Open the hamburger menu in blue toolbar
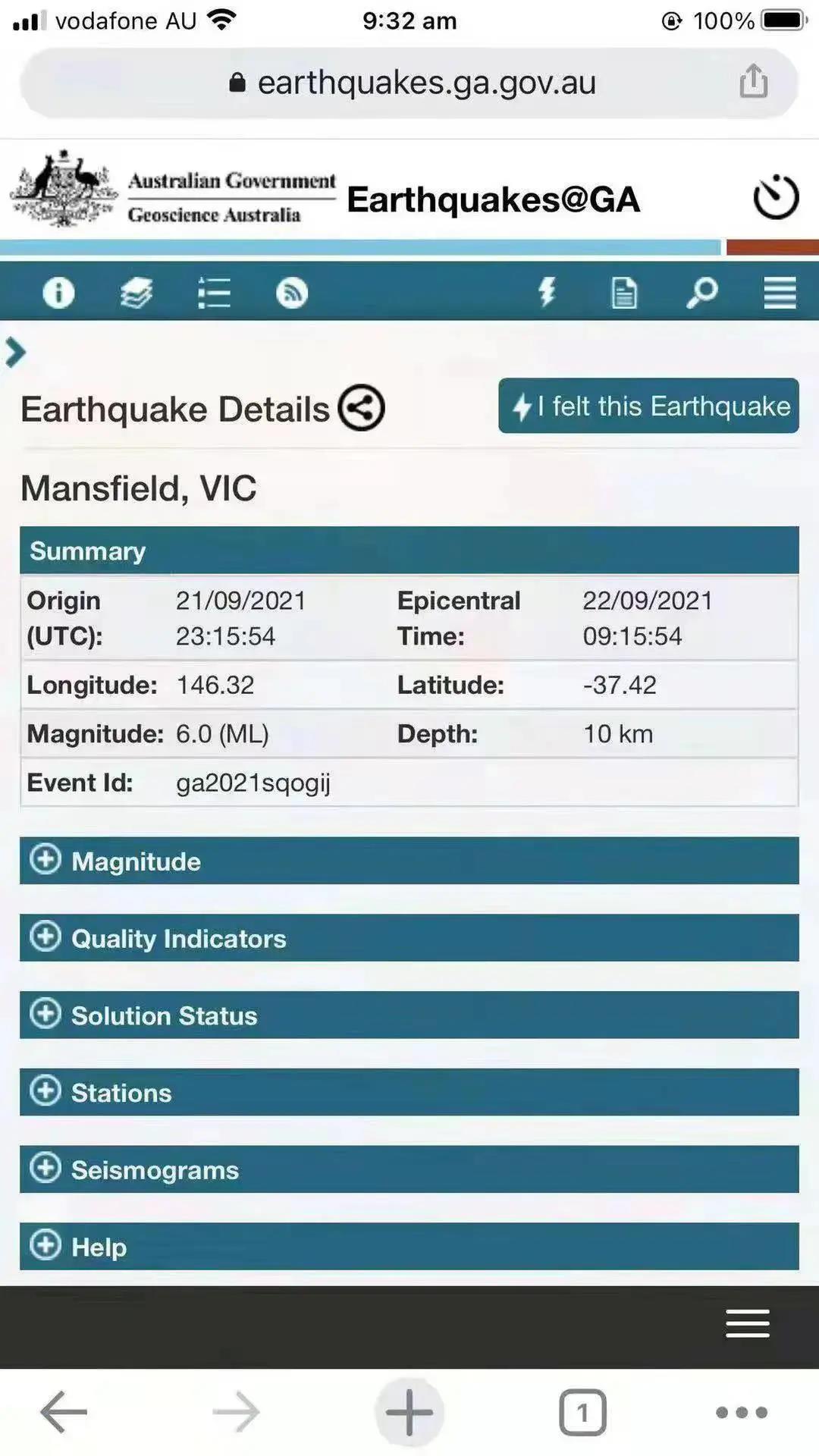The image size is (819, 1456). click(x=780, y=293)
